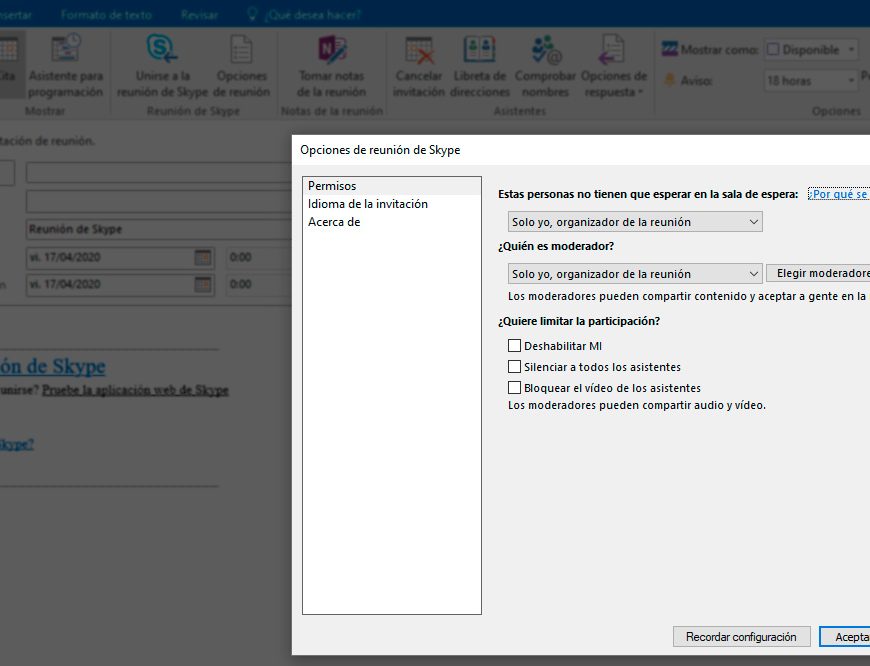Open Opciones de respuesta icon
The image size is (870, 666).
(x=611, y=49)
